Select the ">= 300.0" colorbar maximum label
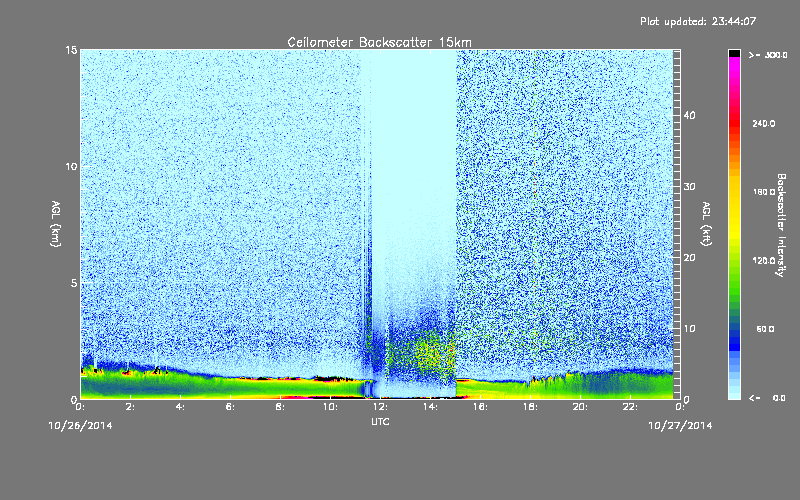The height and width of the screenshot is (500, 800). (768, 55)
